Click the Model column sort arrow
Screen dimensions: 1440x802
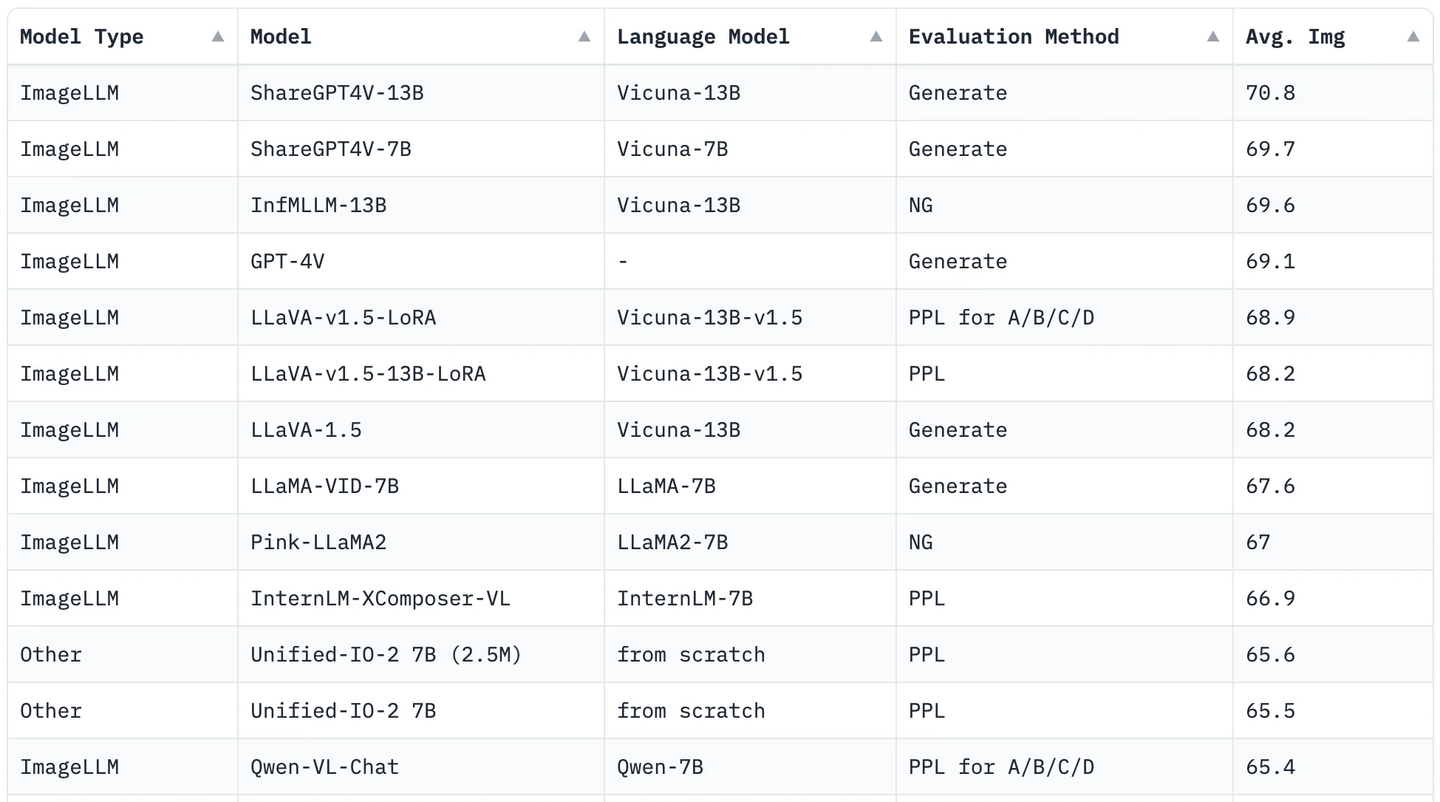click(x=584, y=37)
